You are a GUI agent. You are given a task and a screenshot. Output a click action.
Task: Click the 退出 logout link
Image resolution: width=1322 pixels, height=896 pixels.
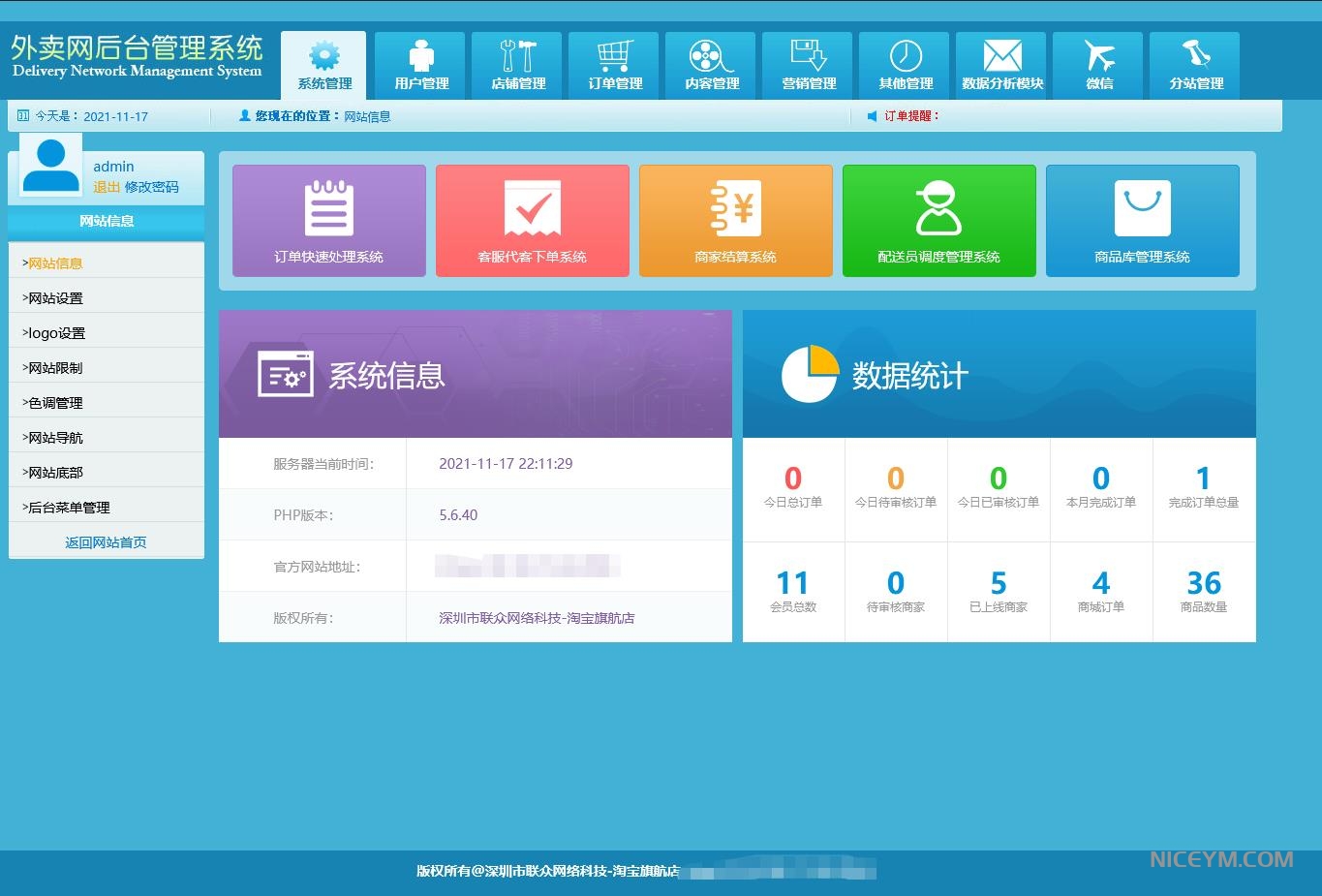[x=107, y=187]
